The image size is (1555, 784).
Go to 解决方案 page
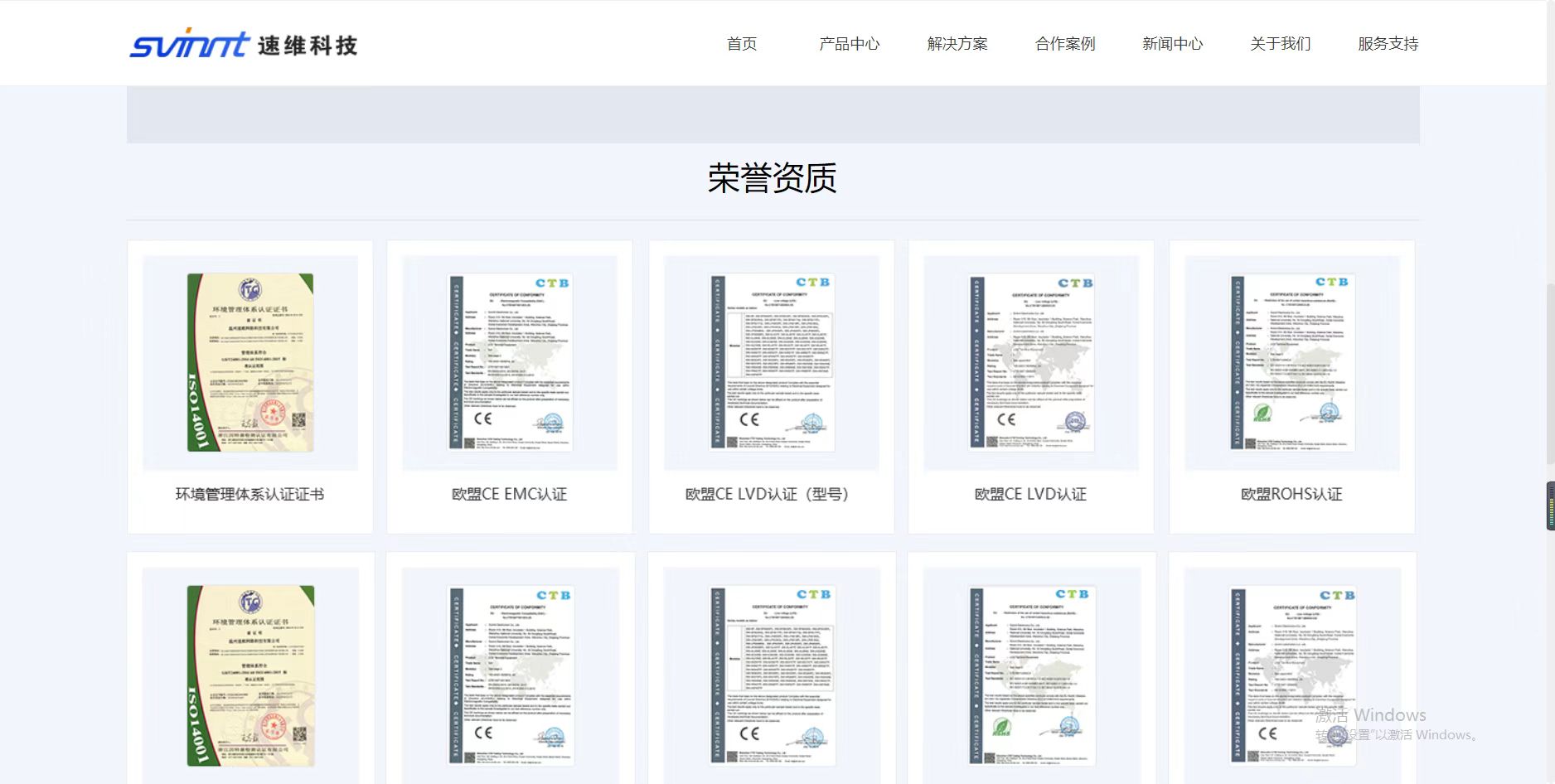coord(957,44)
